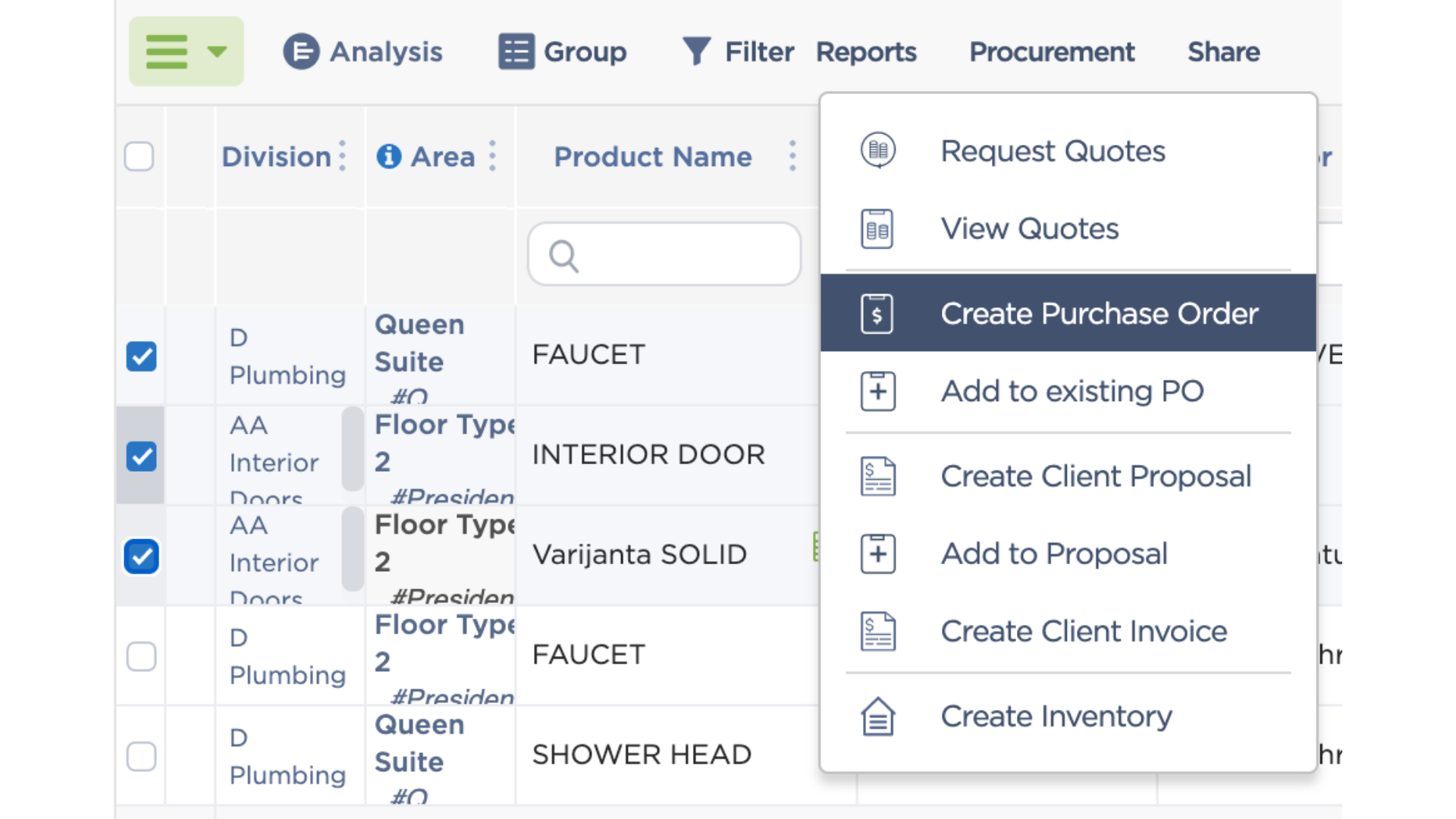Click the Request Quotes icon

tap(877, 150)
